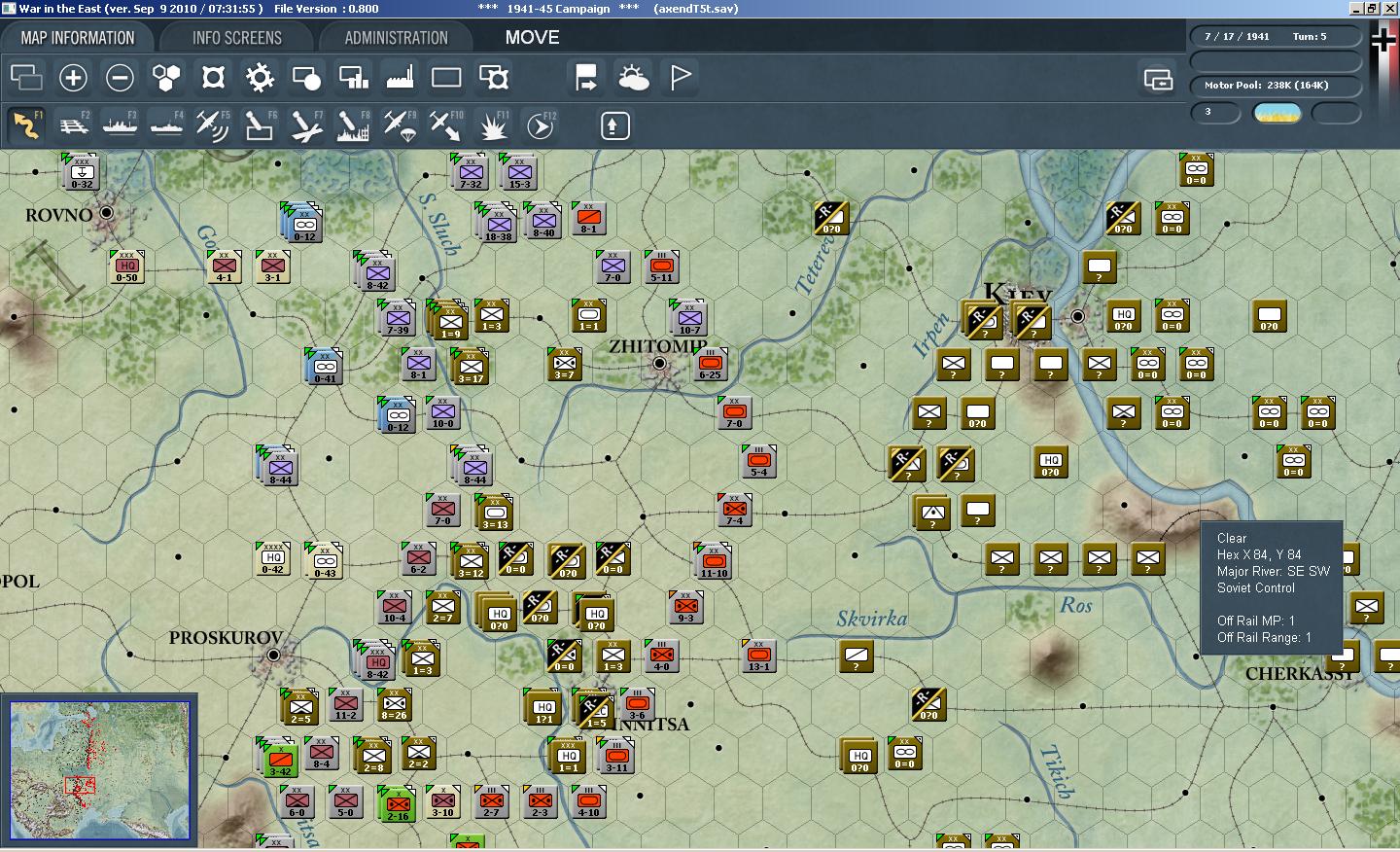The image size is (1400, 852).
Task: Click the Proskurov city marker
Action: (274, 655)
